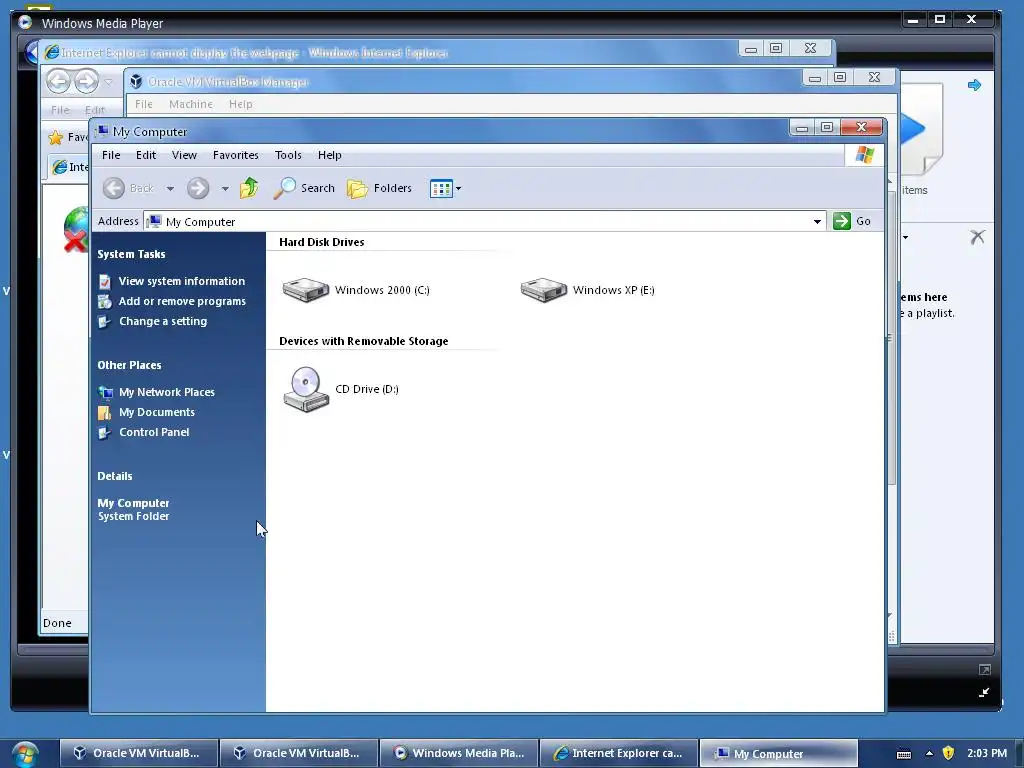
Task: Collapse the Details header
Action: pos(115,476)
